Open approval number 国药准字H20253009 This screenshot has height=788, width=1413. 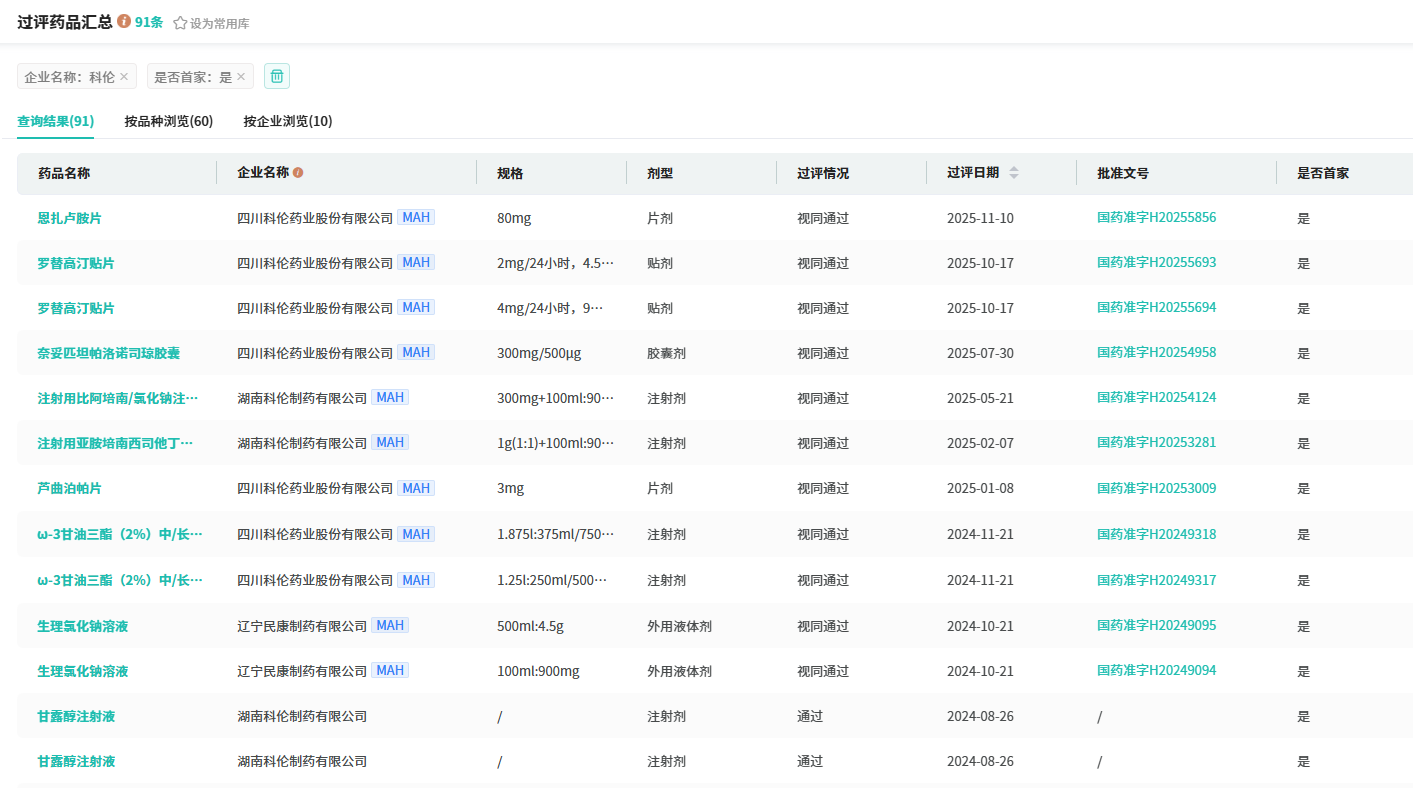click(x=1156, y=488)
